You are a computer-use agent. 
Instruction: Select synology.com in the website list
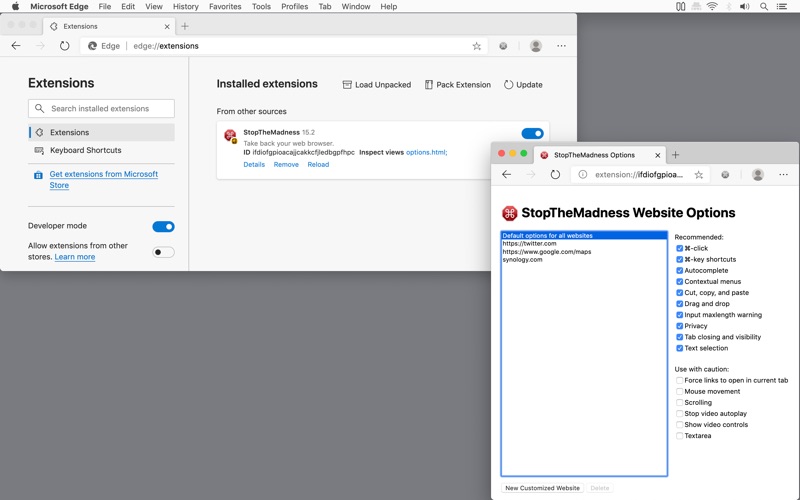click(584, 260)
